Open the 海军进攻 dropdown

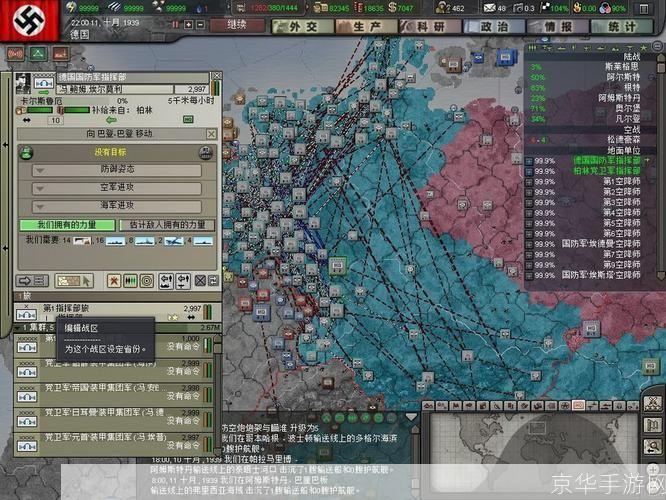point(117,206)
